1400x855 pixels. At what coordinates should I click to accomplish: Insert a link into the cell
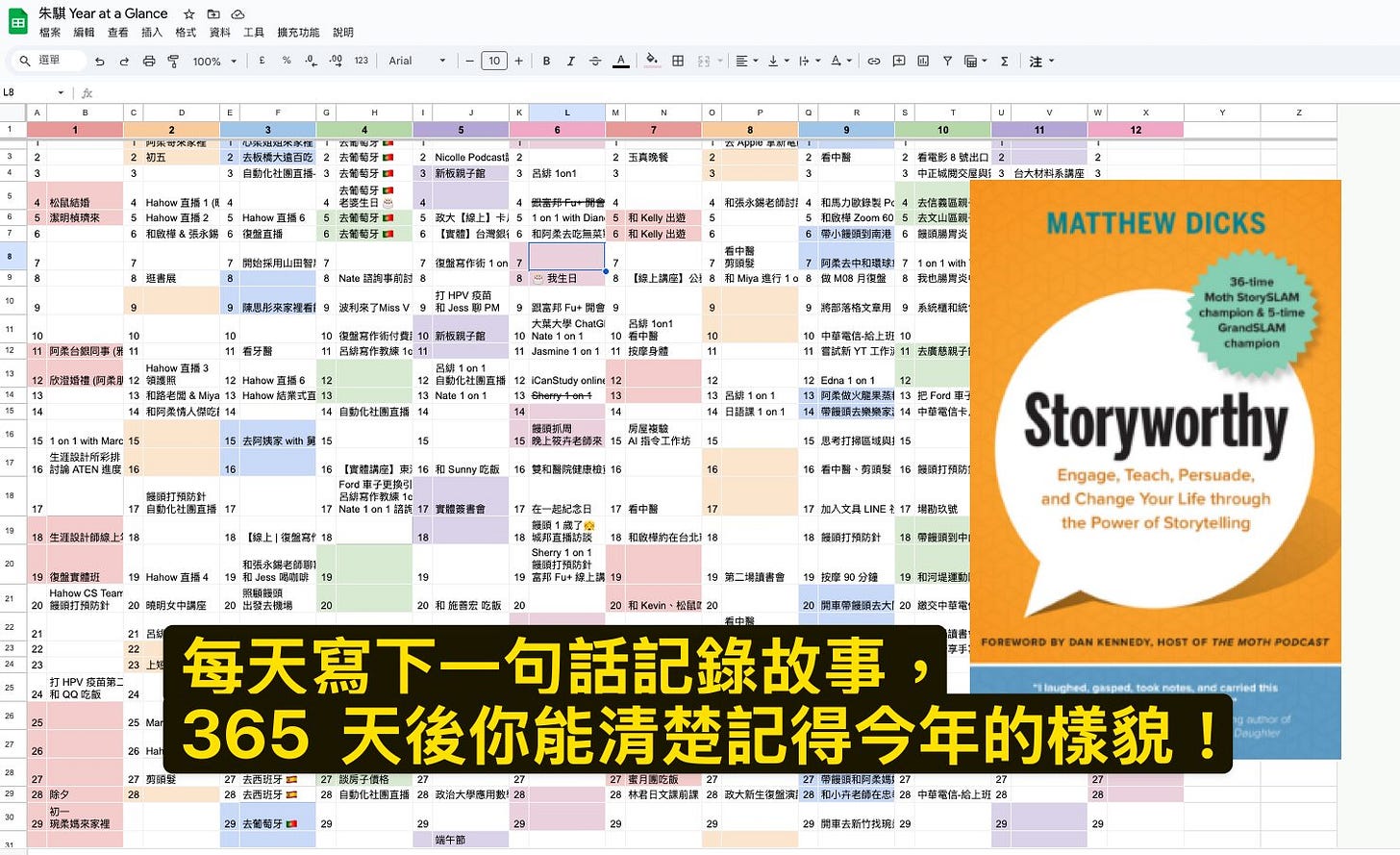(x=873, y=61)
